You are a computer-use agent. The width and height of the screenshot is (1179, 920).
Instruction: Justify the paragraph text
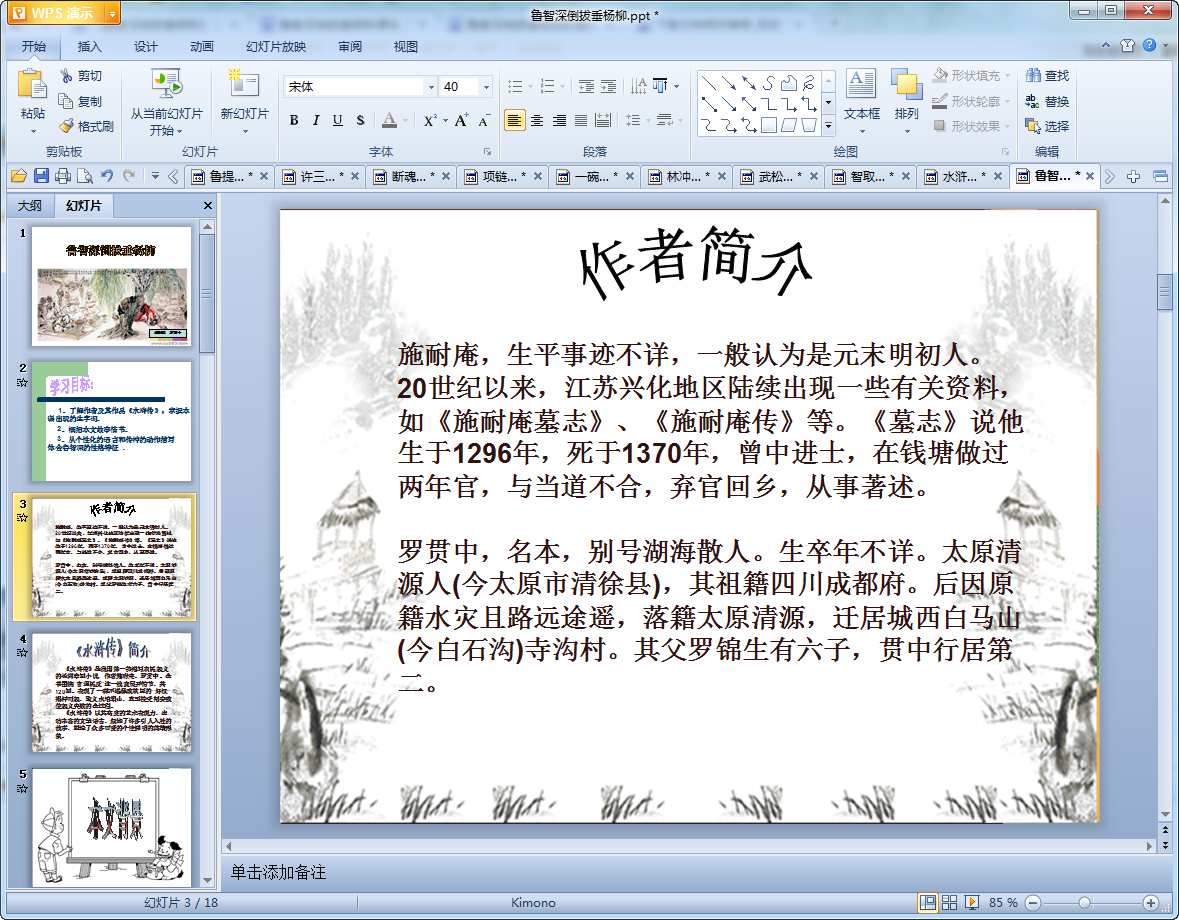pos(580,120)
